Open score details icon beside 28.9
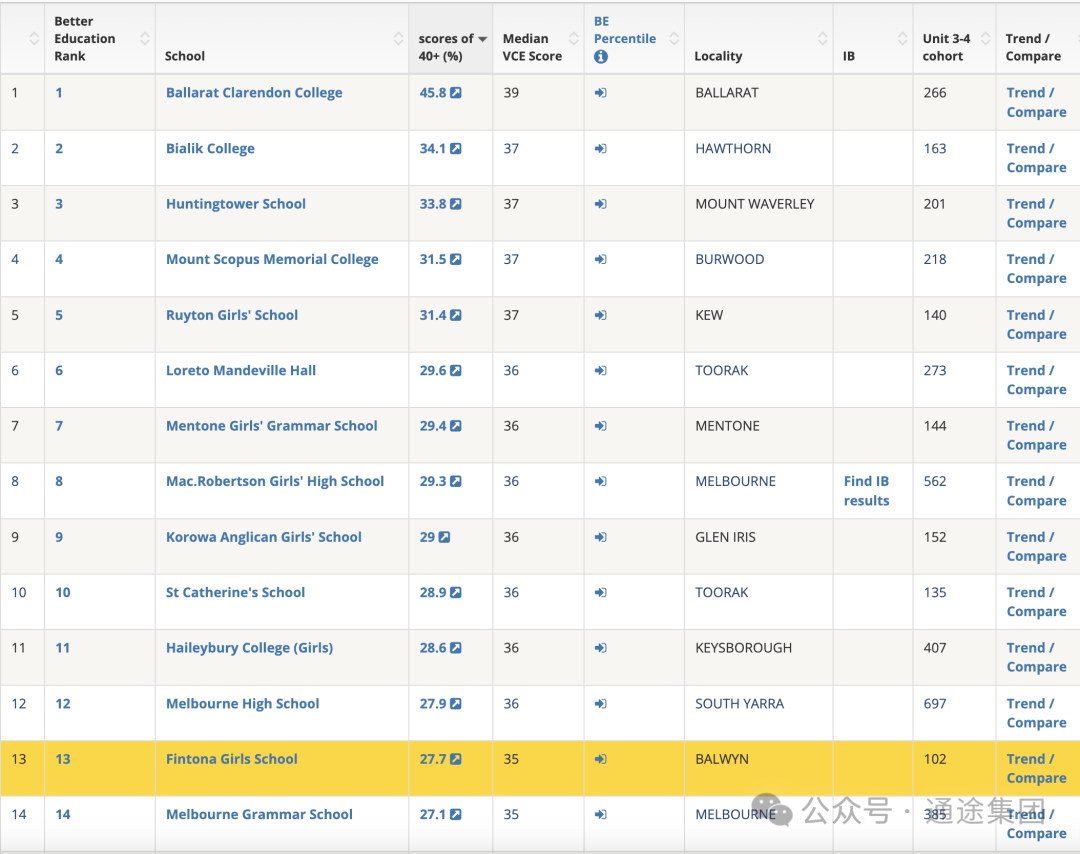The image size is (1080, 854). 456,593
